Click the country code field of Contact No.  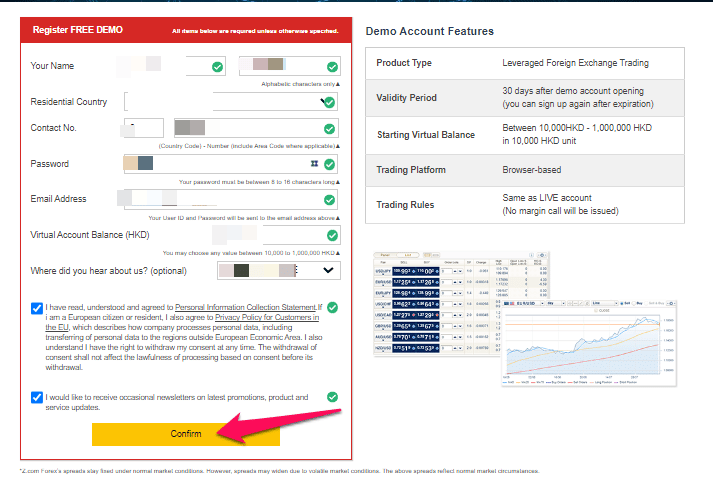(144, 128)
